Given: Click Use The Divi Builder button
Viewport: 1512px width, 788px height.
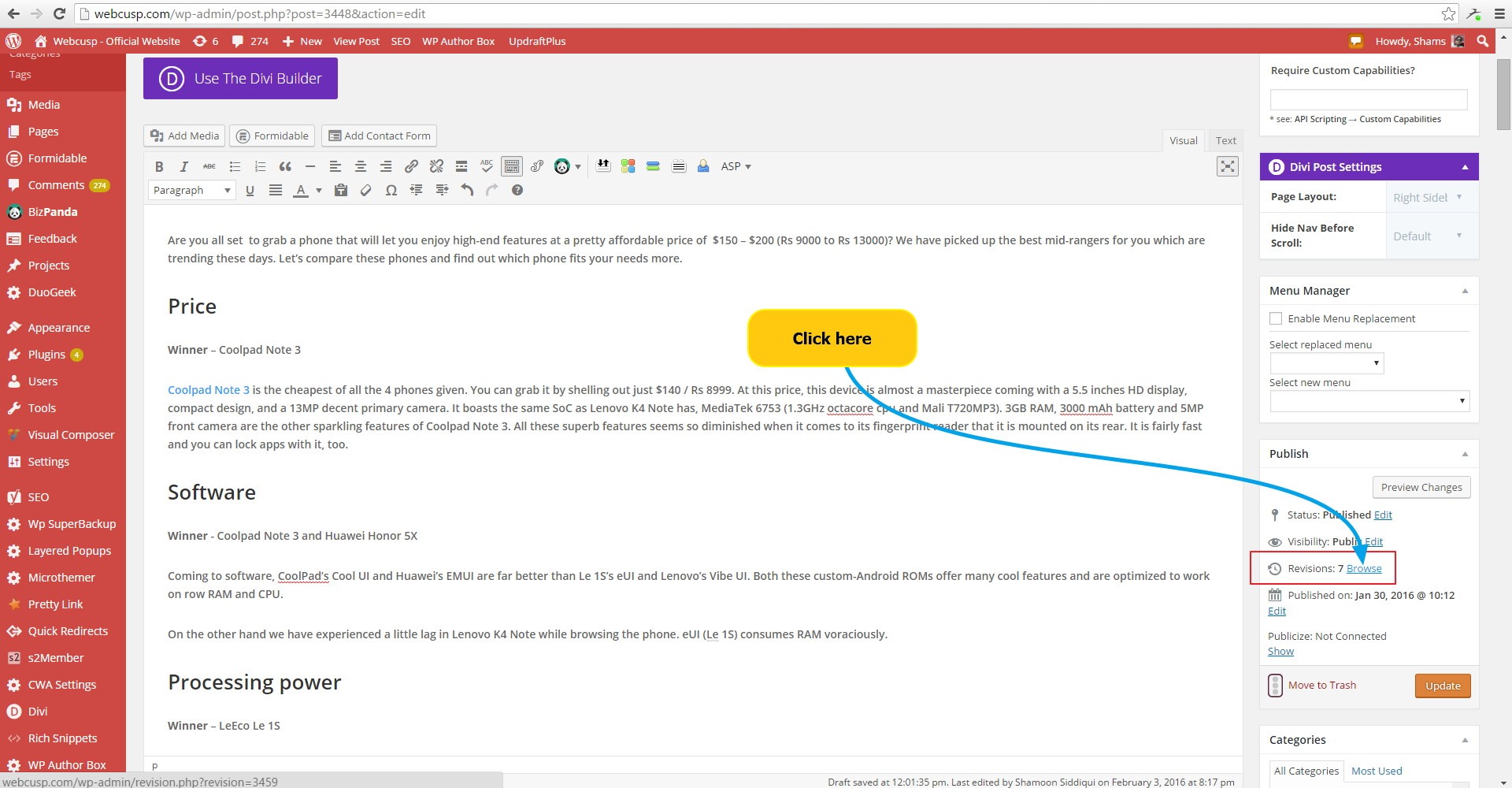Looking at the screenshot, I should coord(240,78).
